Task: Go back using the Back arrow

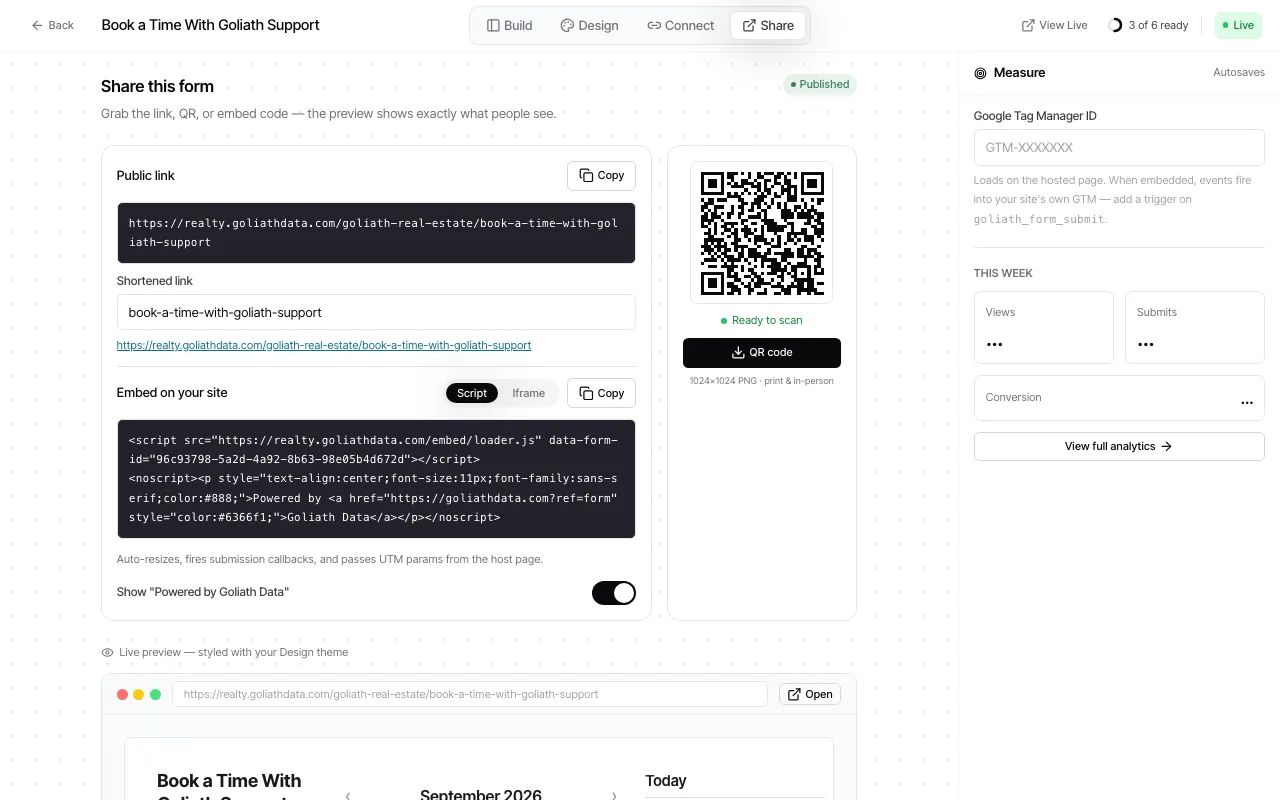Action: (52, 25)
